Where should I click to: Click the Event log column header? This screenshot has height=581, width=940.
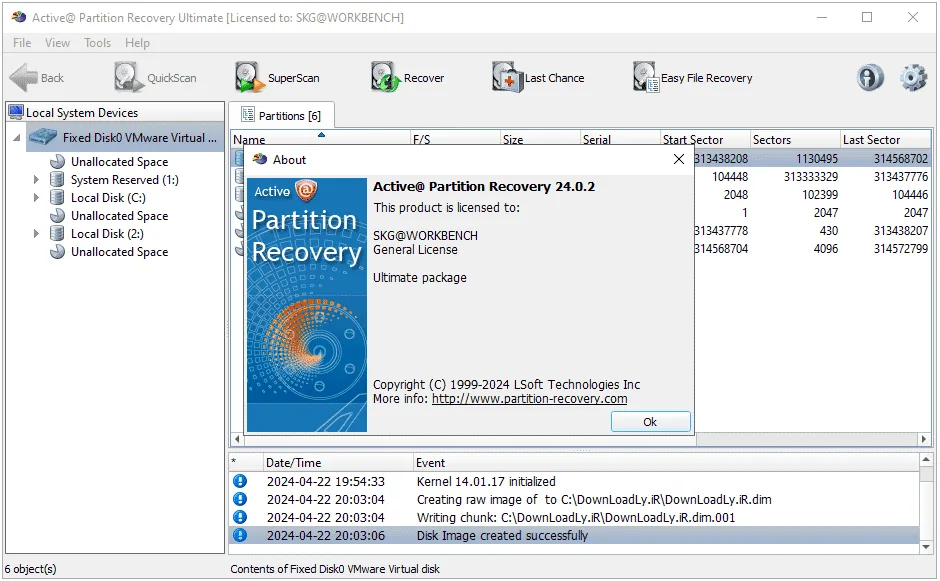click(666, 462)
